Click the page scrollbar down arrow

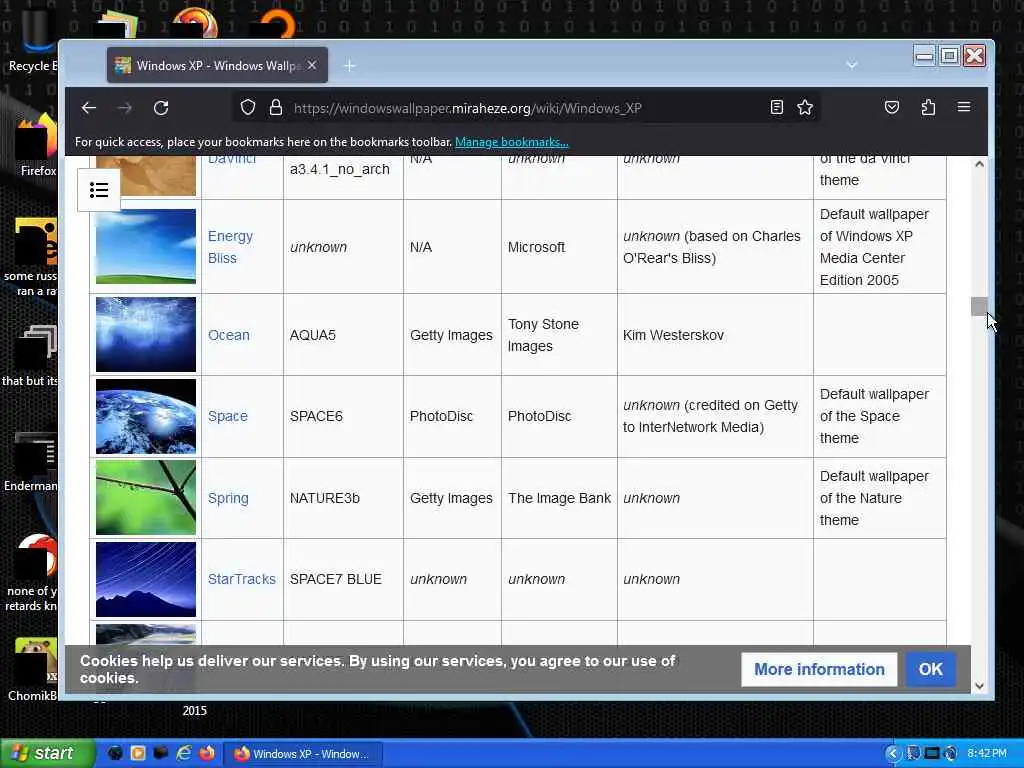[x=979, y=686]
